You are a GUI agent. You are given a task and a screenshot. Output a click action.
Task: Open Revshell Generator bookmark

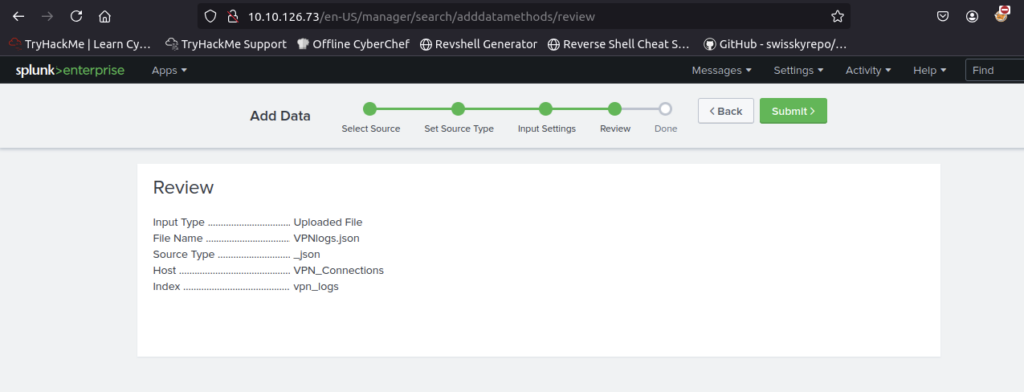pyautogui.click(x=478, y=44)
